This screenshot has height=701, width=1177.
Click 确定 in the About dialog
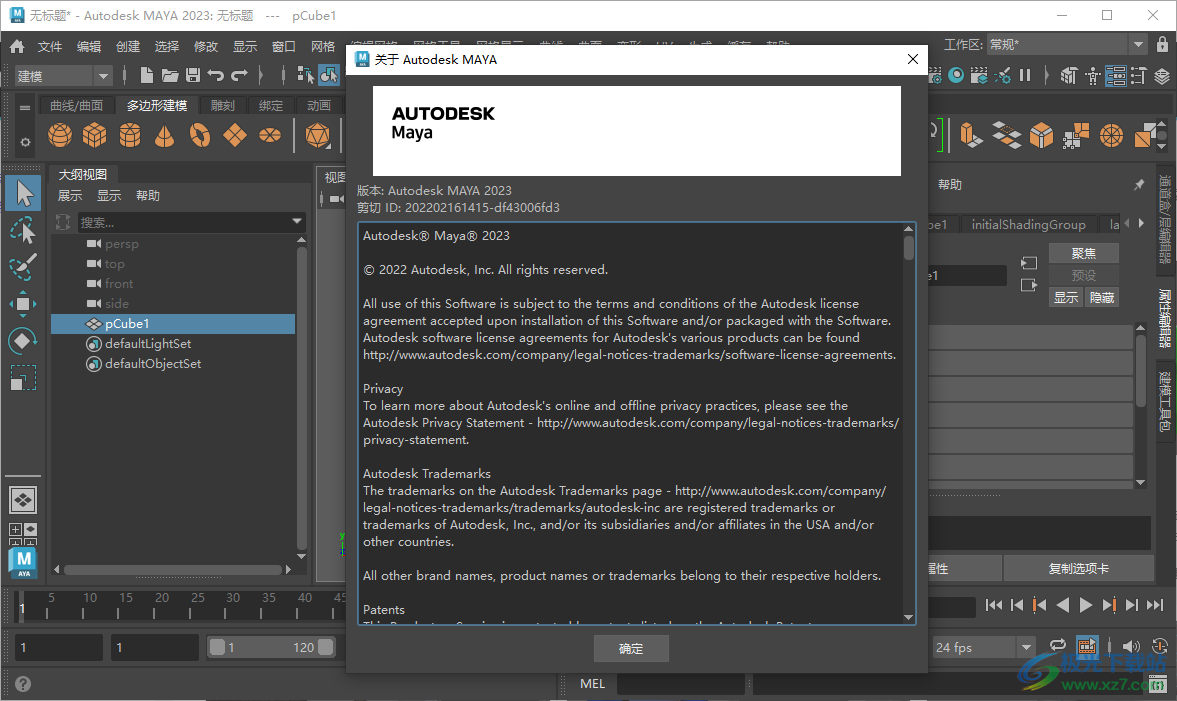coord(631,648)
